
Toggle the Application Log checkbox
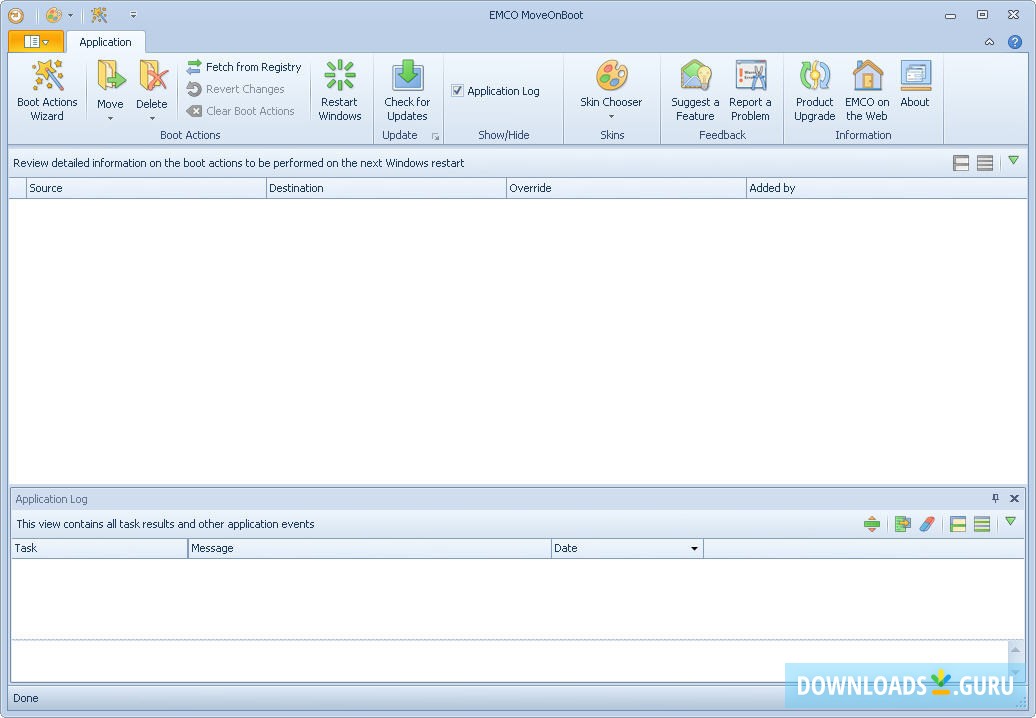click(457, 90)
